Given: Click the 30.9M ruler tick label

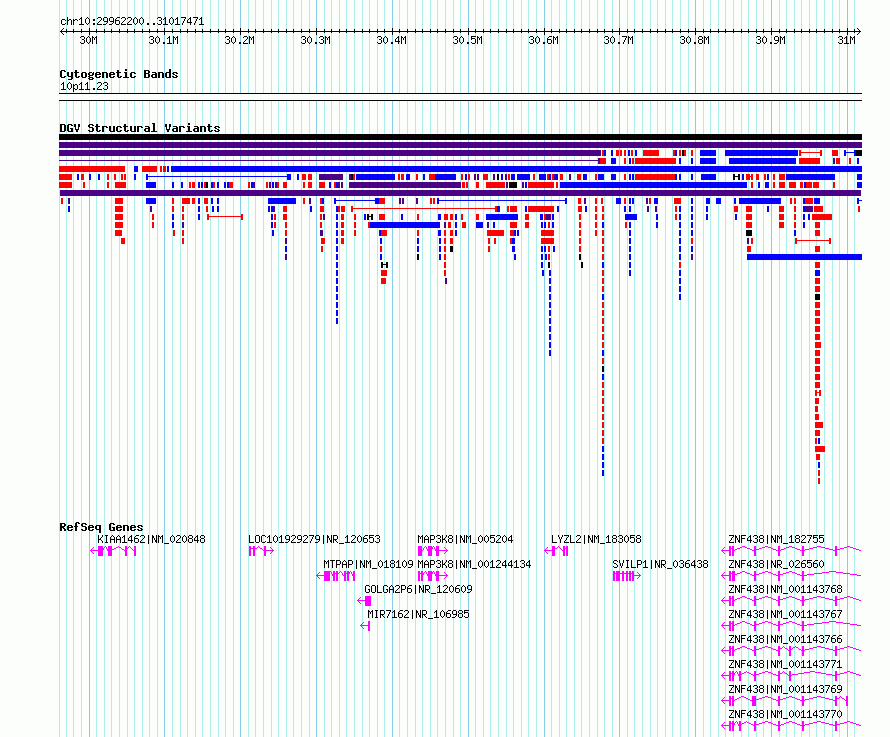Looking at the screenshot, I should pyautogui.click(x=771, y=40).
